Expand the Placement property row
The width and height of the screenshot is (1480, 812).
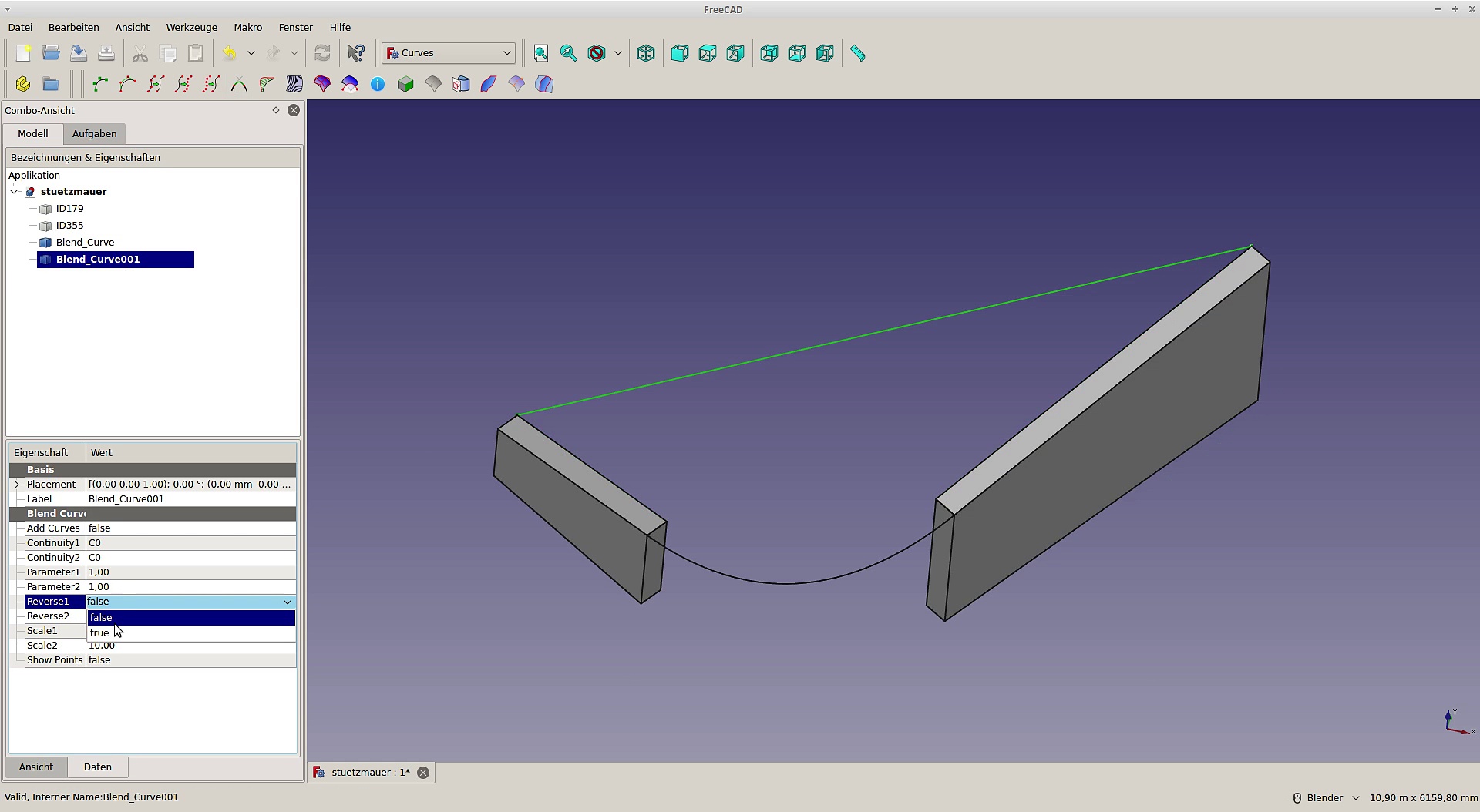(x=17, y=485)
